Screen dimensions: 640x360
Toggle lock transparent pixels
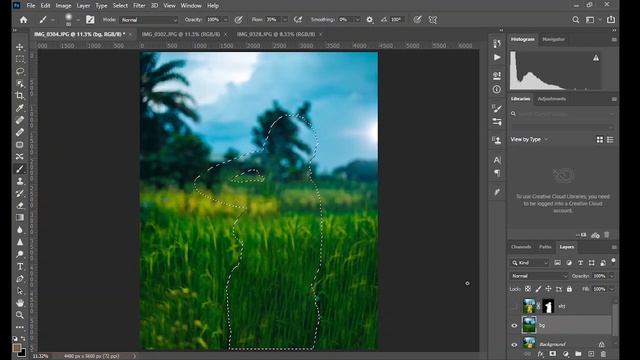tap(528, 289)
